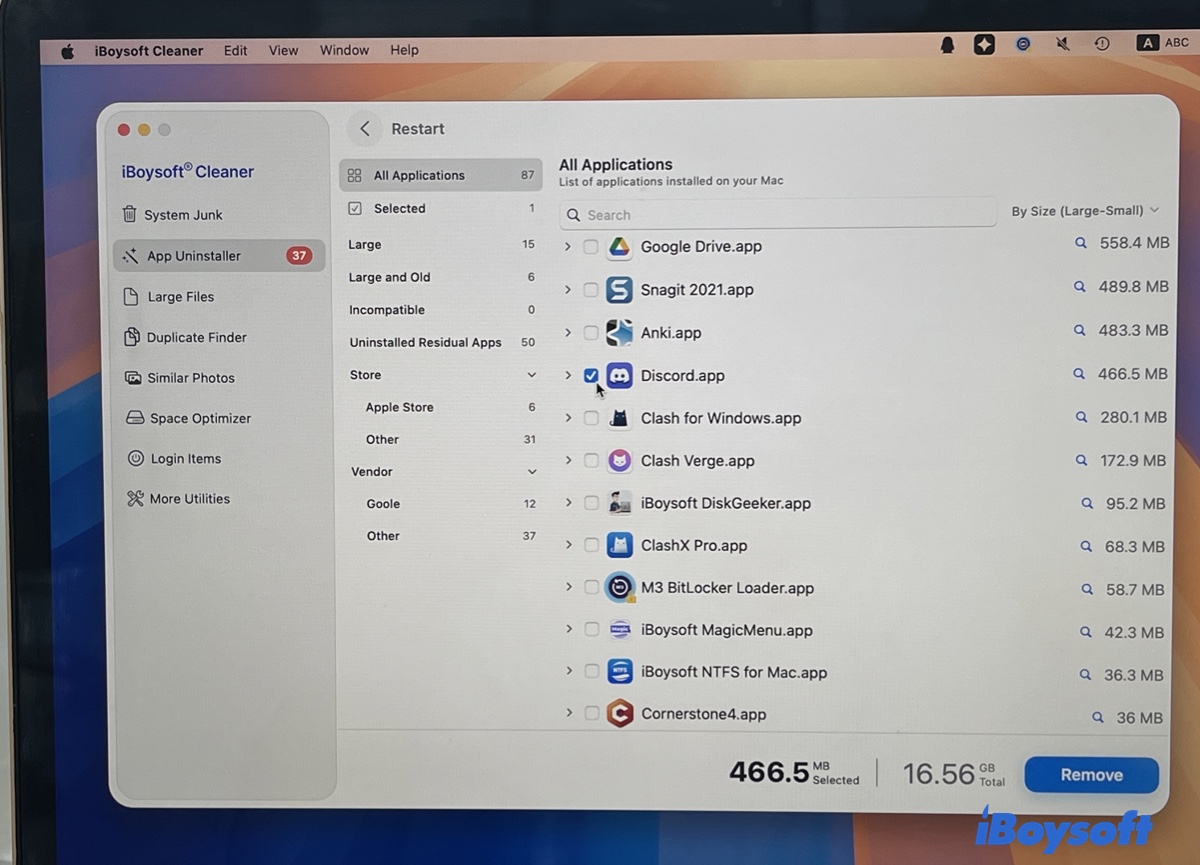Expand the Snagit 2021.app row

[x=568, y=289]
